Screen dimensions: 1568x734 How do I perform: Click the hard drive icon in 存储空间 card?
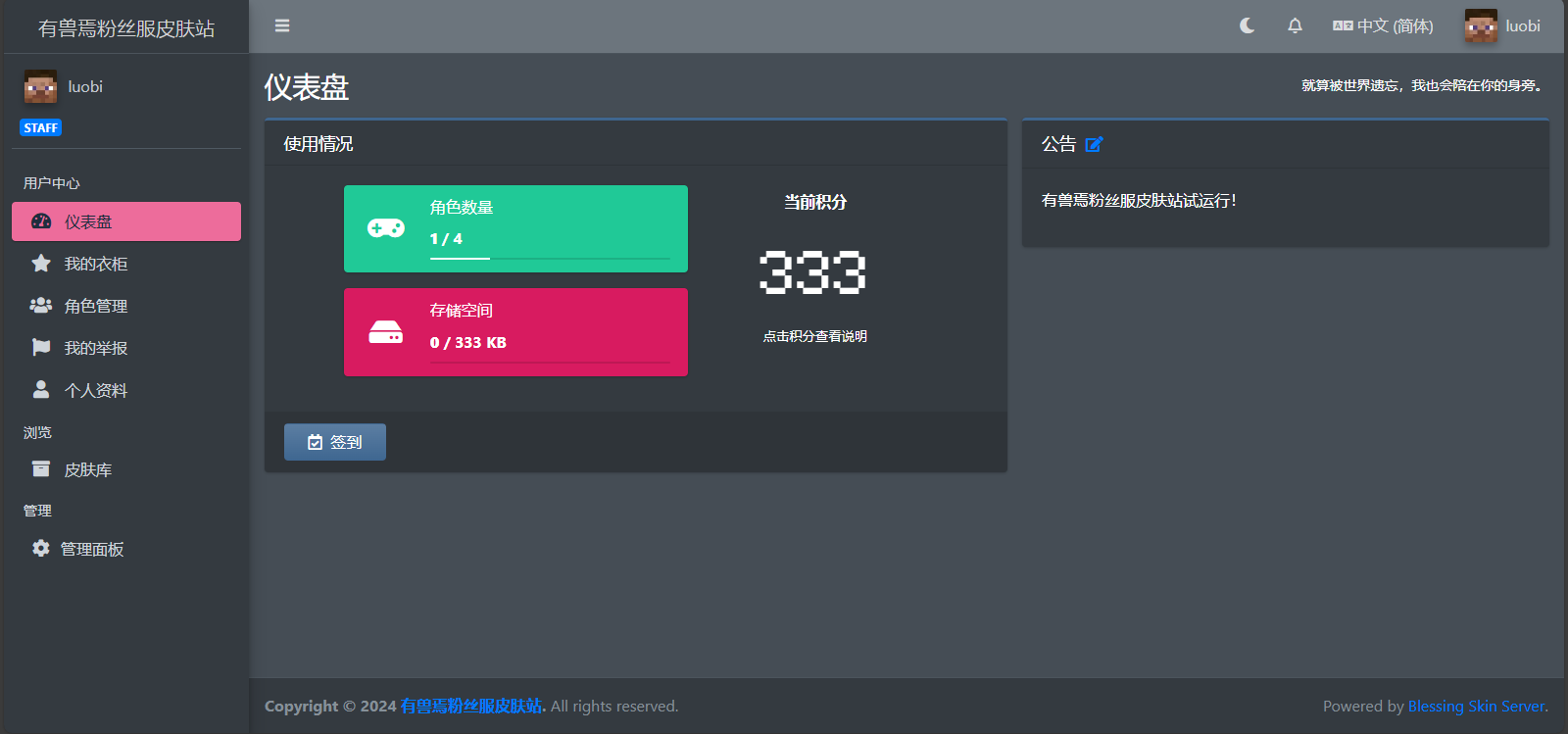pyautogui.click(x=386, y=332)
